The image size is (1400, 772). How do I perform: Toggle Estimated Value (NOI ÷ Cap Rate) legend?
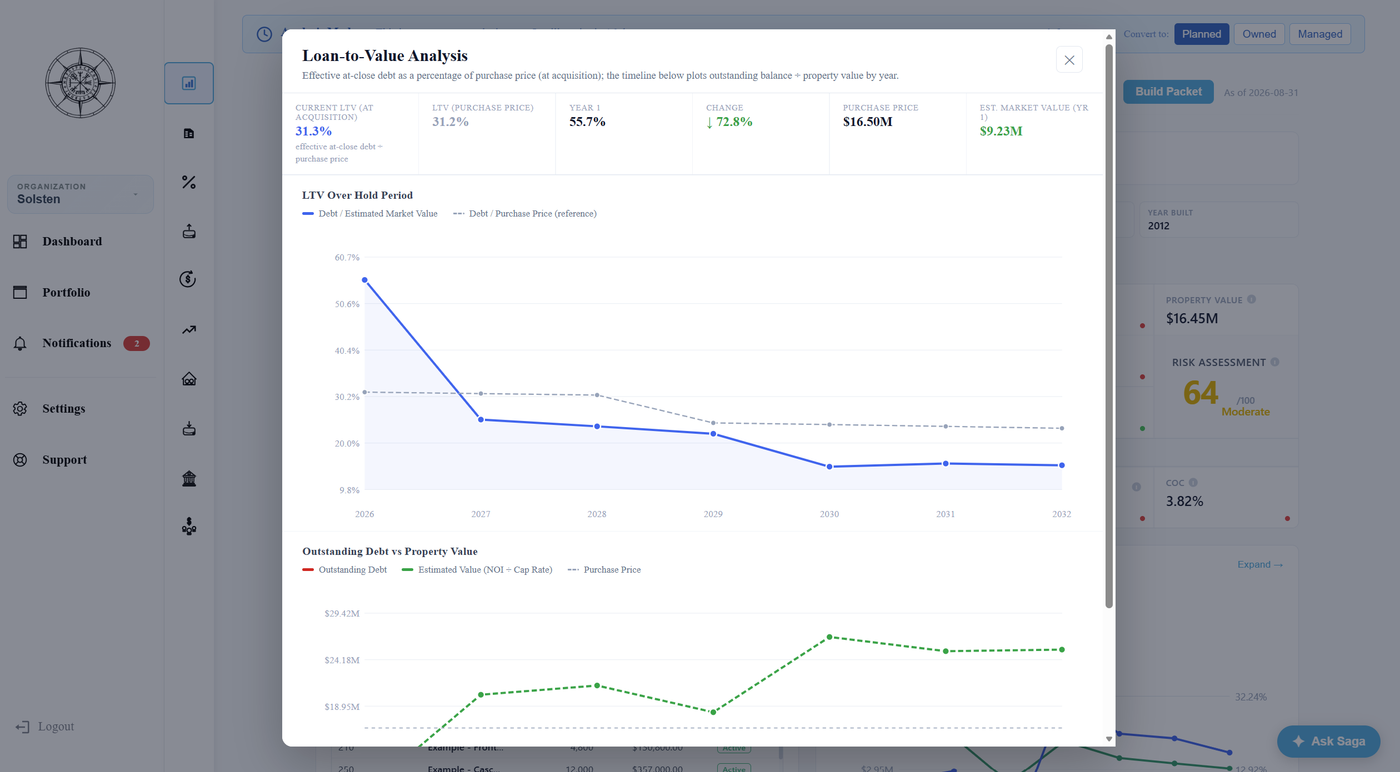477,570
